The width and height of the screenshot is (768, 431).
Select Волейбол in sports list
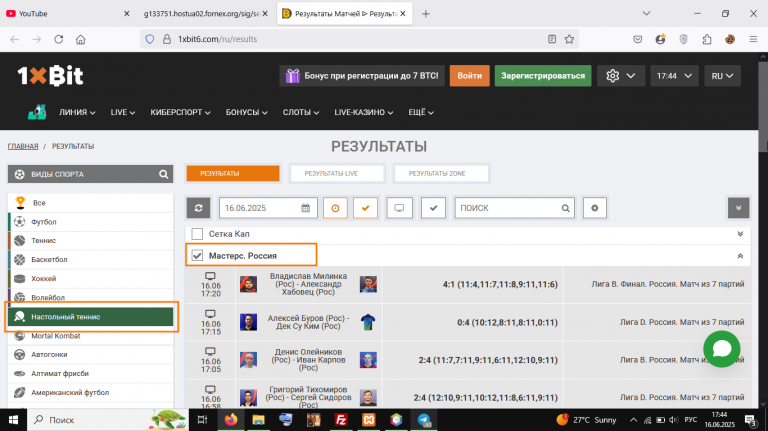[91, 297]
